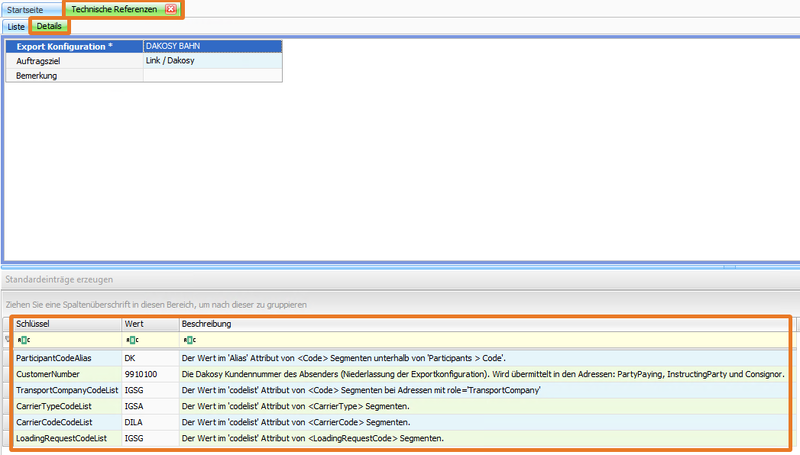Click the CustomerNumber description about Dakosy Kundennummer

[483, 374]
